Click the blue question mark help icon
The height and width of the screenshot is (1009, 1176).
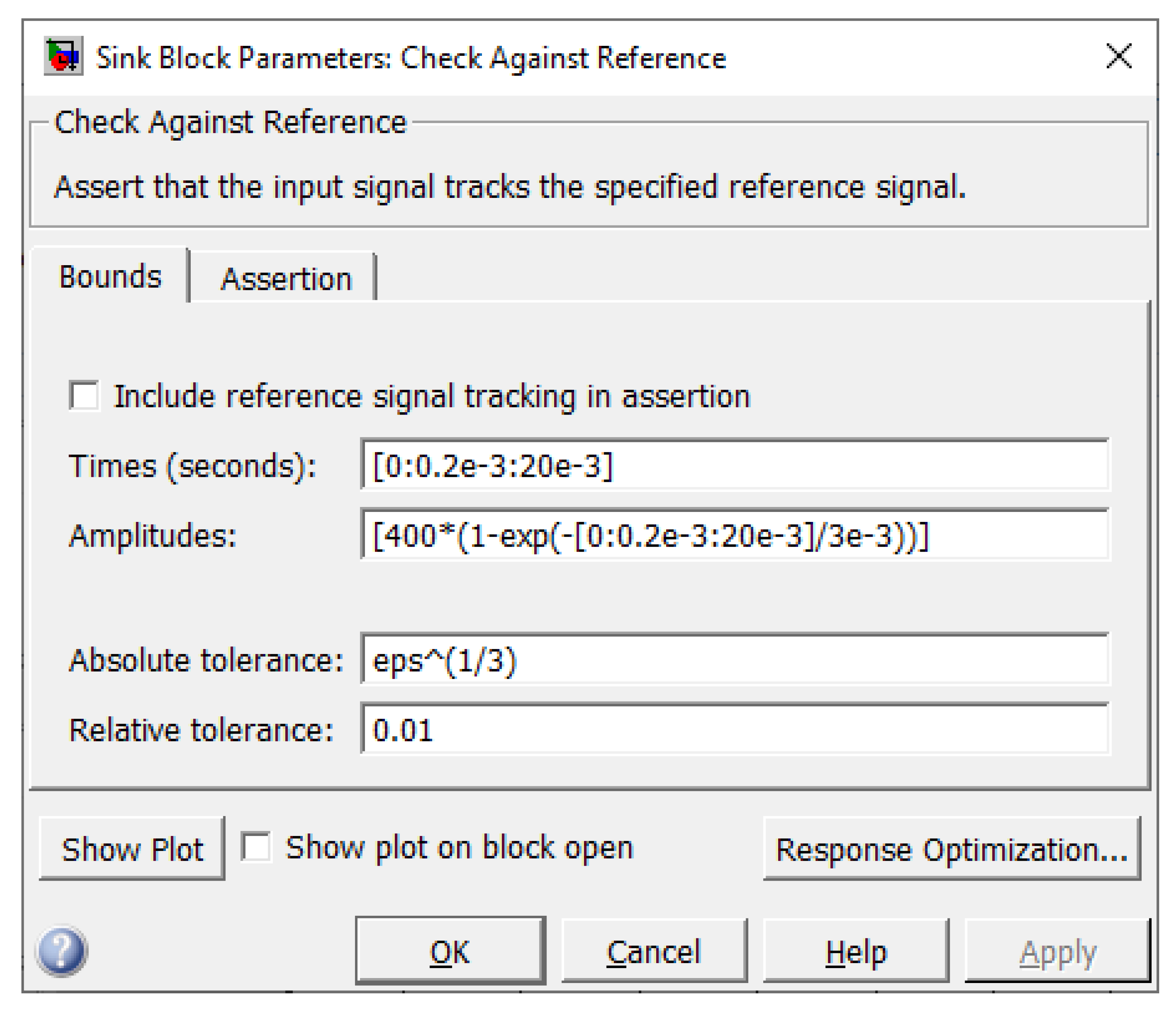pyautogui.click(x=61, y=951)
